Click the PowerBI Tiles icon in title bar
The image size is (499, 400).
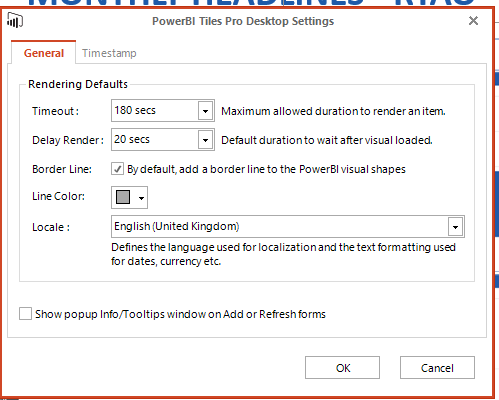coord(15,20)
